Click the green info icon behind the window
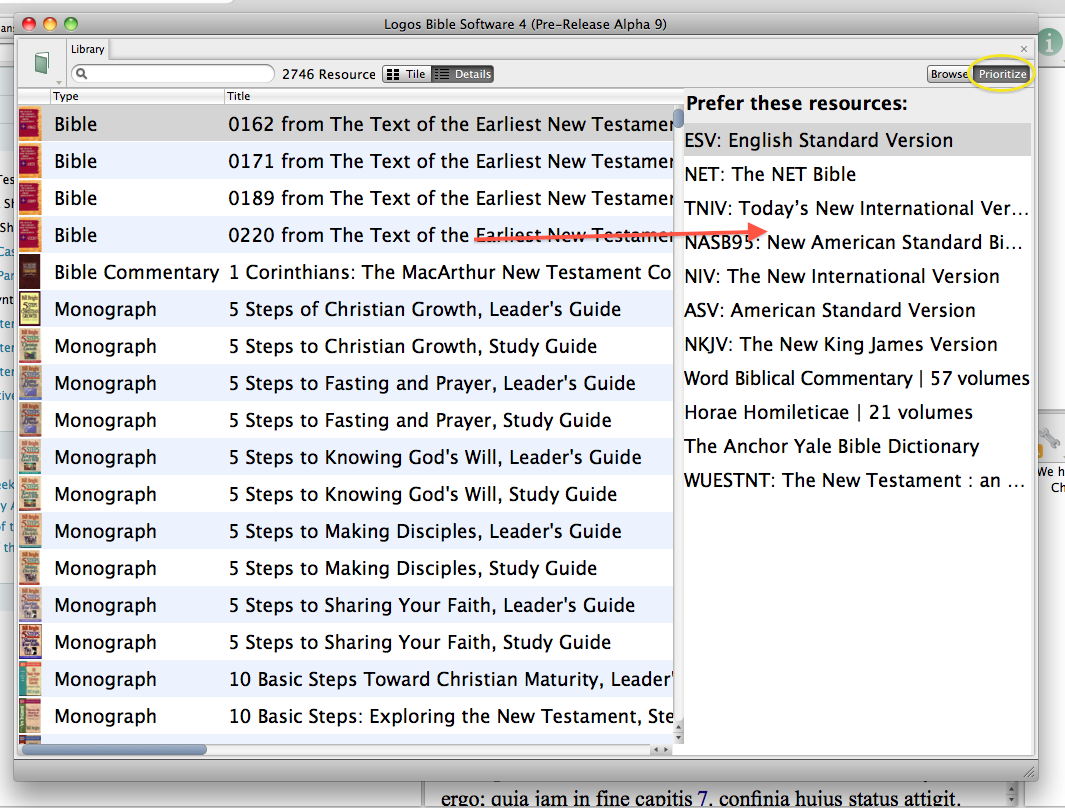The width and height of the screenshot is (1065, 808). click(x=1049, y=43)
